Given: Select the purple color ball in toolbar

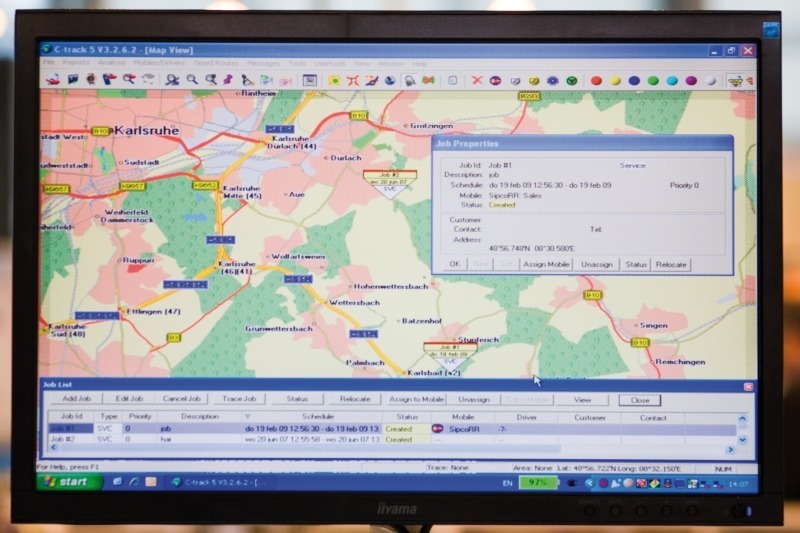Looking at the screenshot, I should 691,81.
